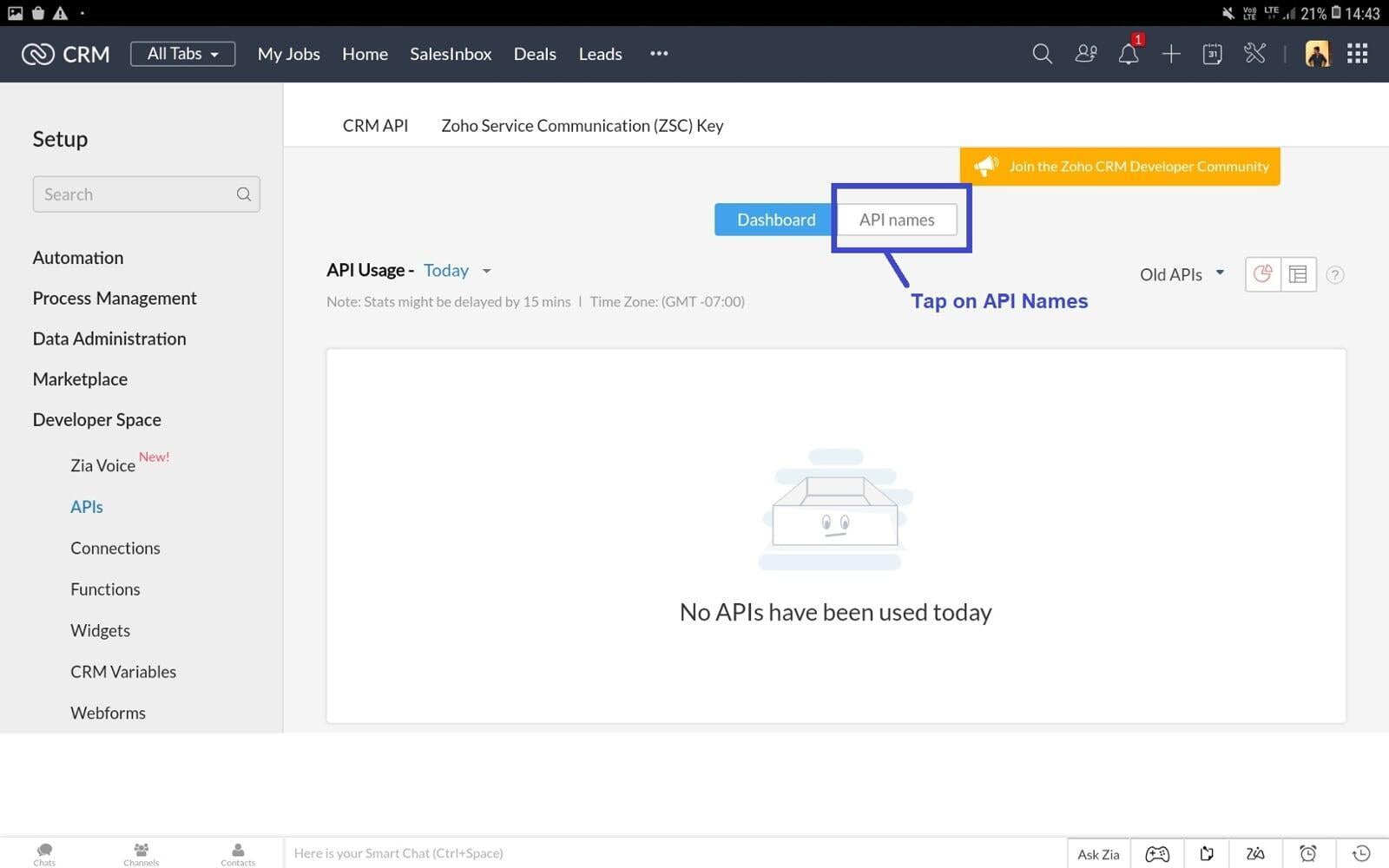Tap the muted sound icon in status bar
1389x868 pixels.
click(x=1228, y=13)
